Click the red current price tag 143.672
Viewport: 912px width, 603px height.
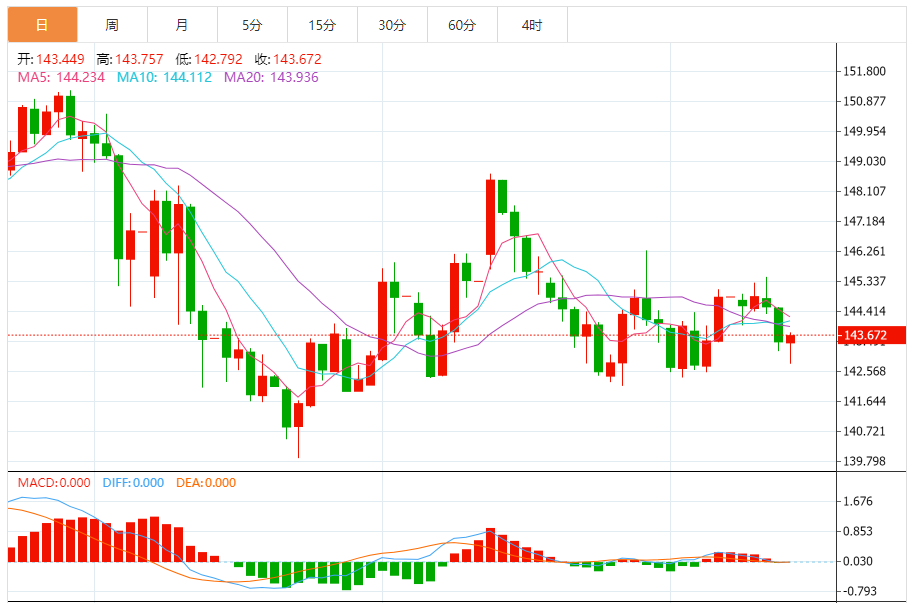pos(871,335)
